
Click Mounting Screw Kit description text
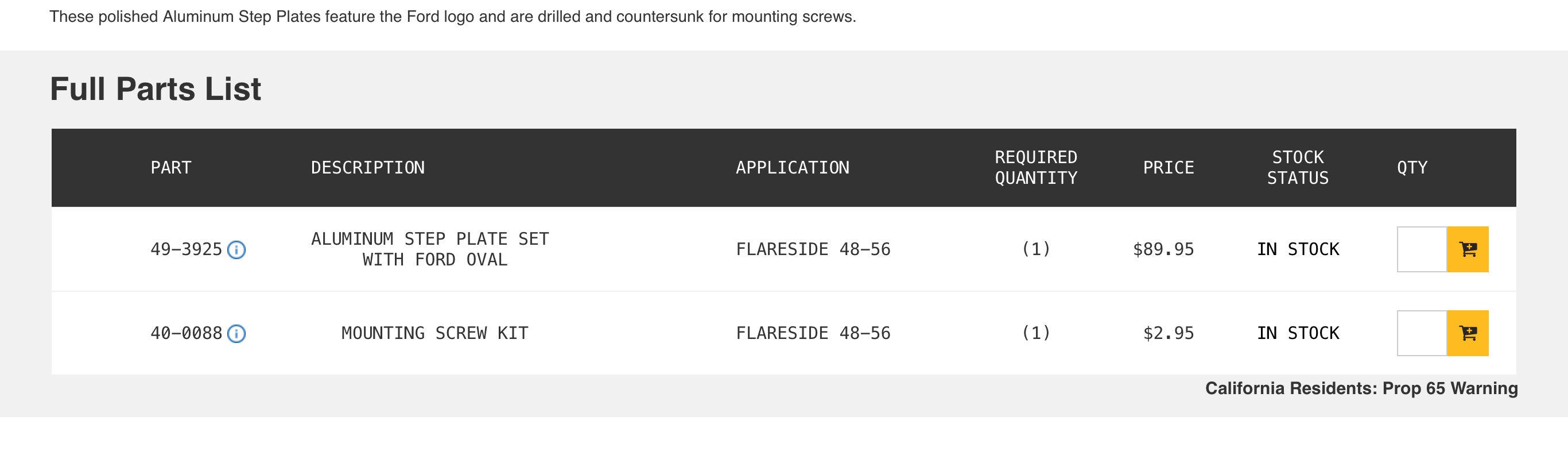(434, 333)
